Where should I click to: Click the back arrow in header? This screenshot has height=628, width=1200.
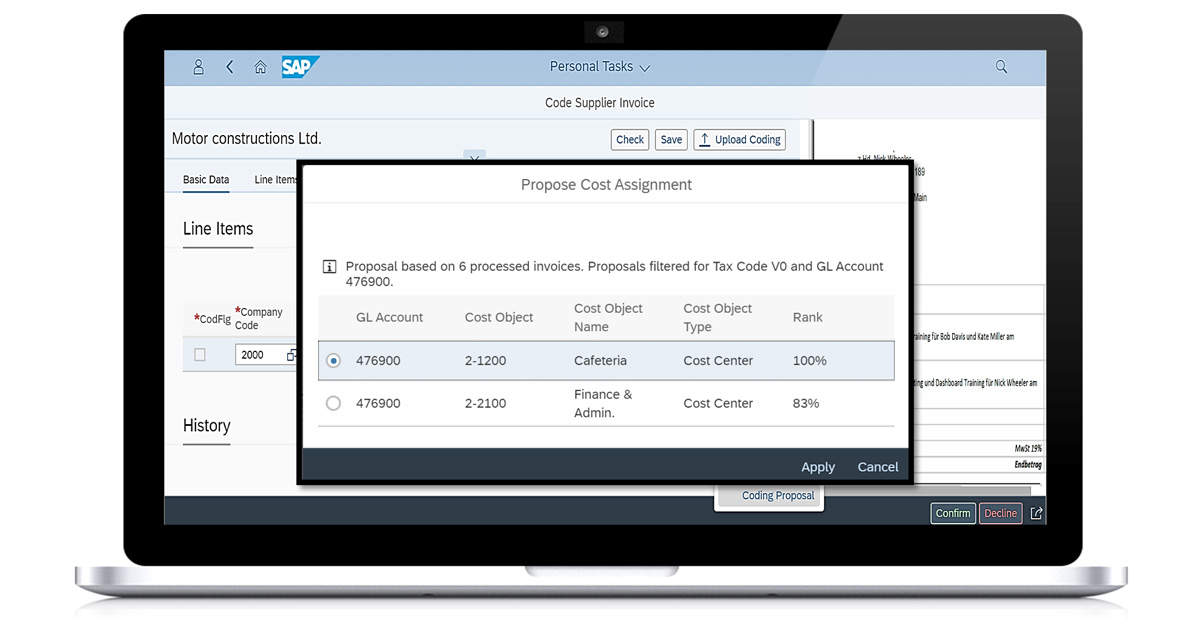coord(229,67)
